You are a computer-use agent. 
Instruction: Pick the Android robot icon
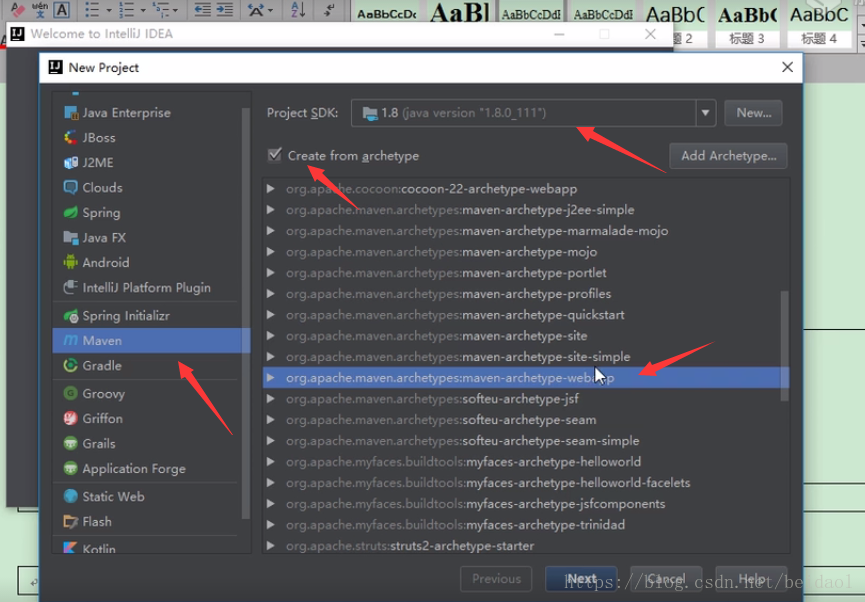coord(71,262)
